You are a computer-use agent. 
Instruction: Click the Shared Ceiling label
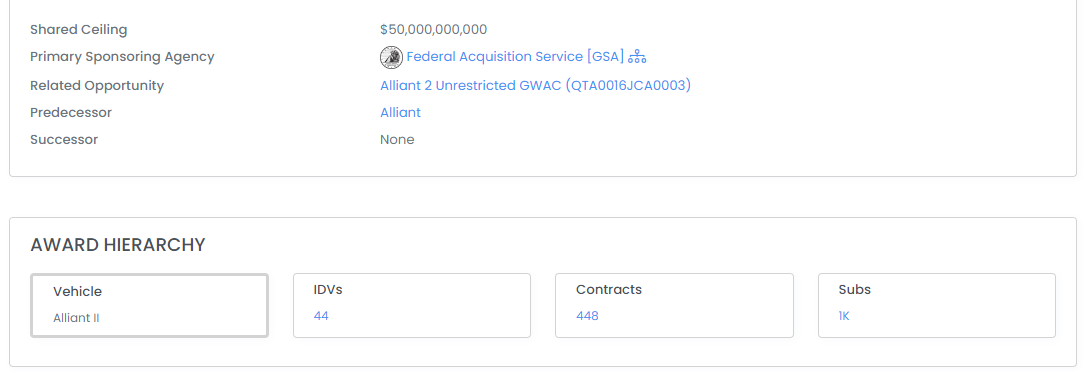click(x=79, y=30)
